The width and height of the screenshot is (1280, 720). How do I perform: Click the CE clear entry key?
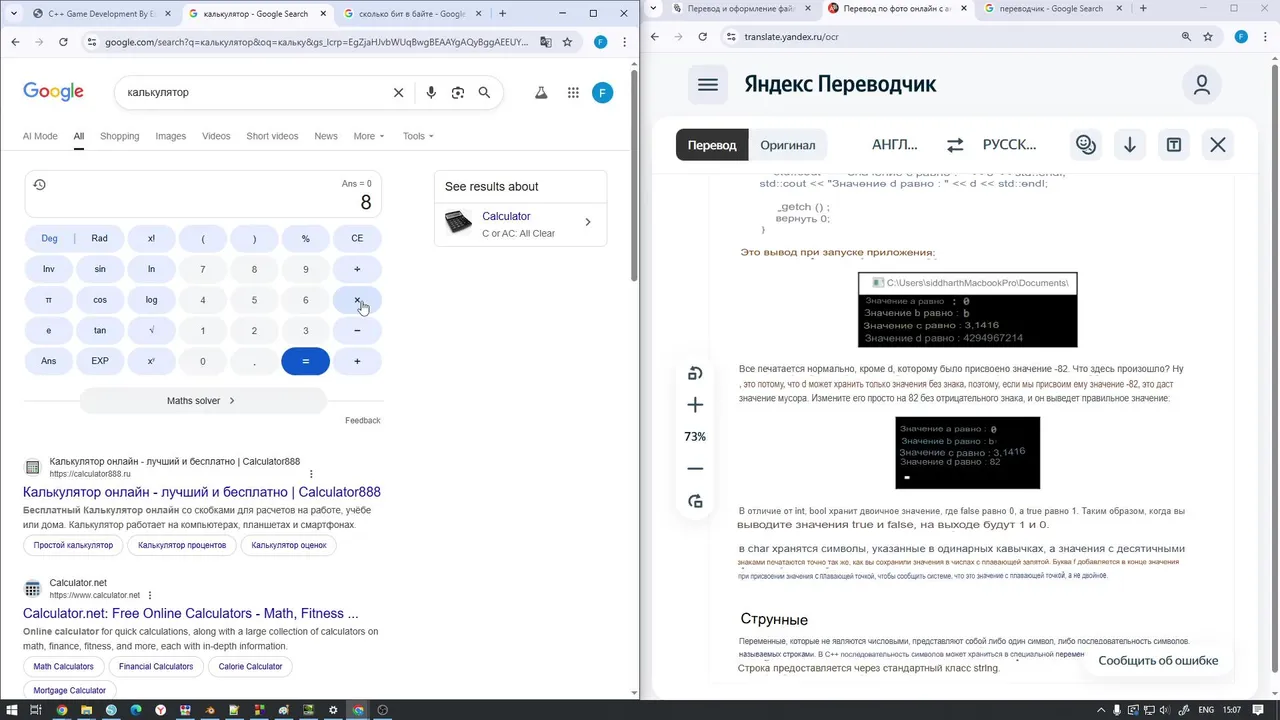pos(357,238)
